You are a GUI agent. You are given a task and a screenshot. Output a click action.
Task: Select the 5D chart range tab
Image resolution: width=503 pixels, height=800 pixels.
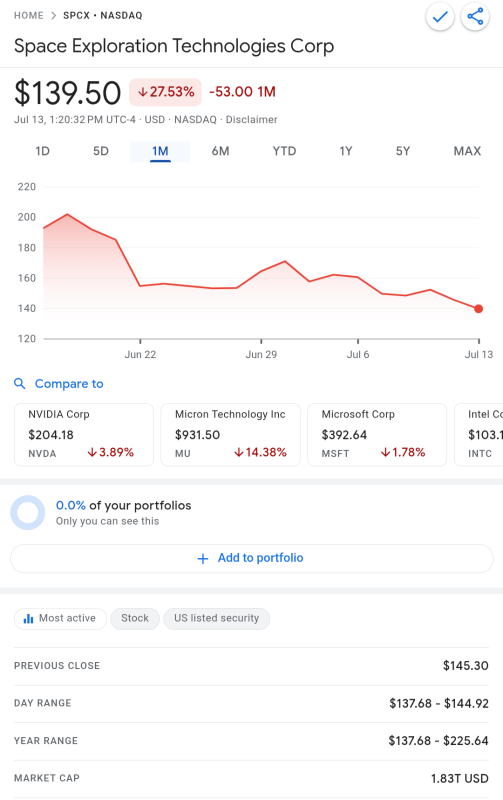pos(100,151)
